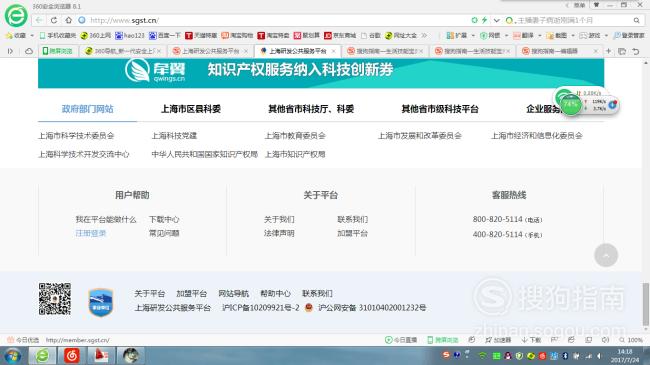
Task: Open the 上海市教育委员会 link
Action: click(x=295, y=136)
